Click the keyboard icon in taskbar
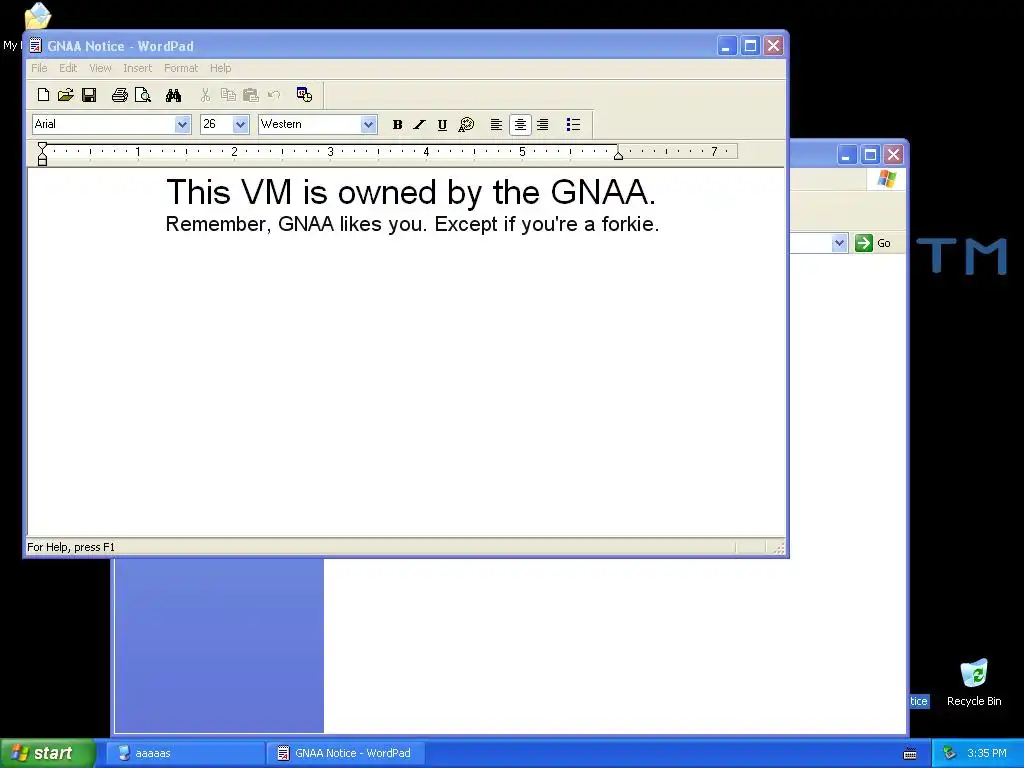Screen dimensions: 1024x768 click(x=910, y=754)
